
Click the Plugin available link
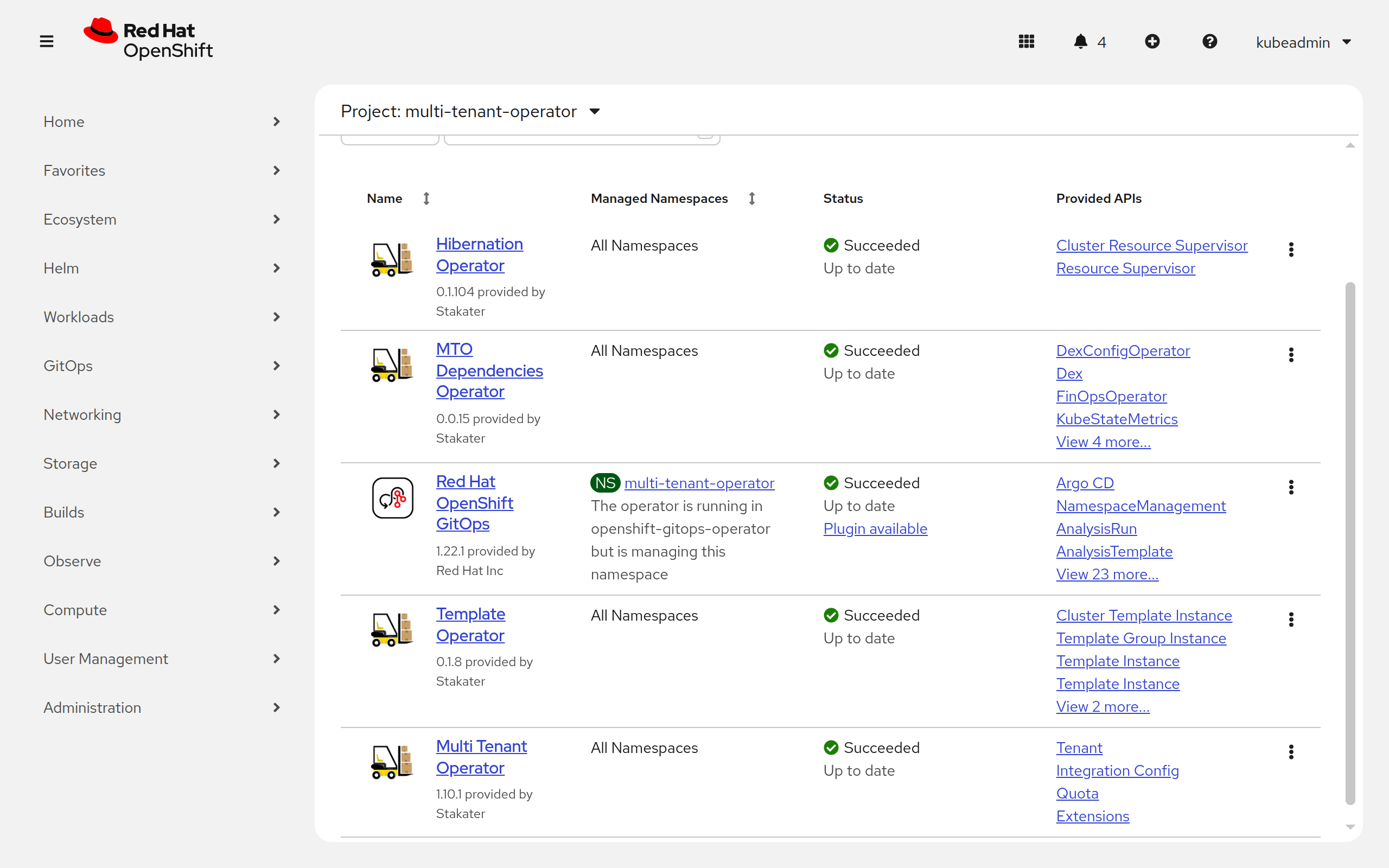(x=875, y=529)
